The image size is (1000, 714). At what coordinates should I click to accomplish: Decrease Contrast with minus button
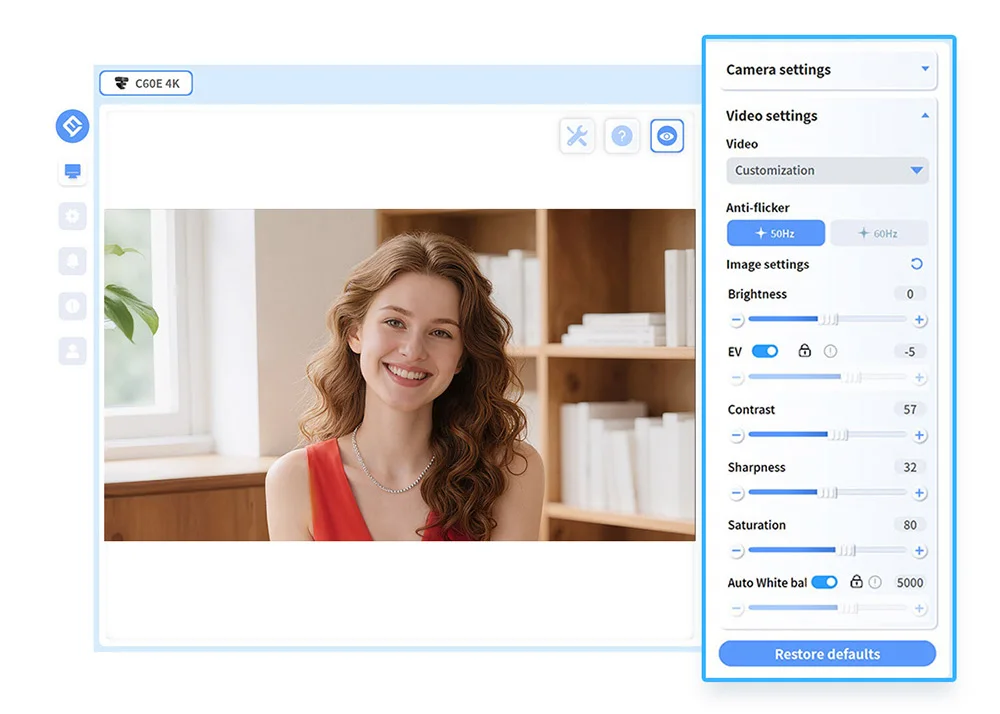737,435
